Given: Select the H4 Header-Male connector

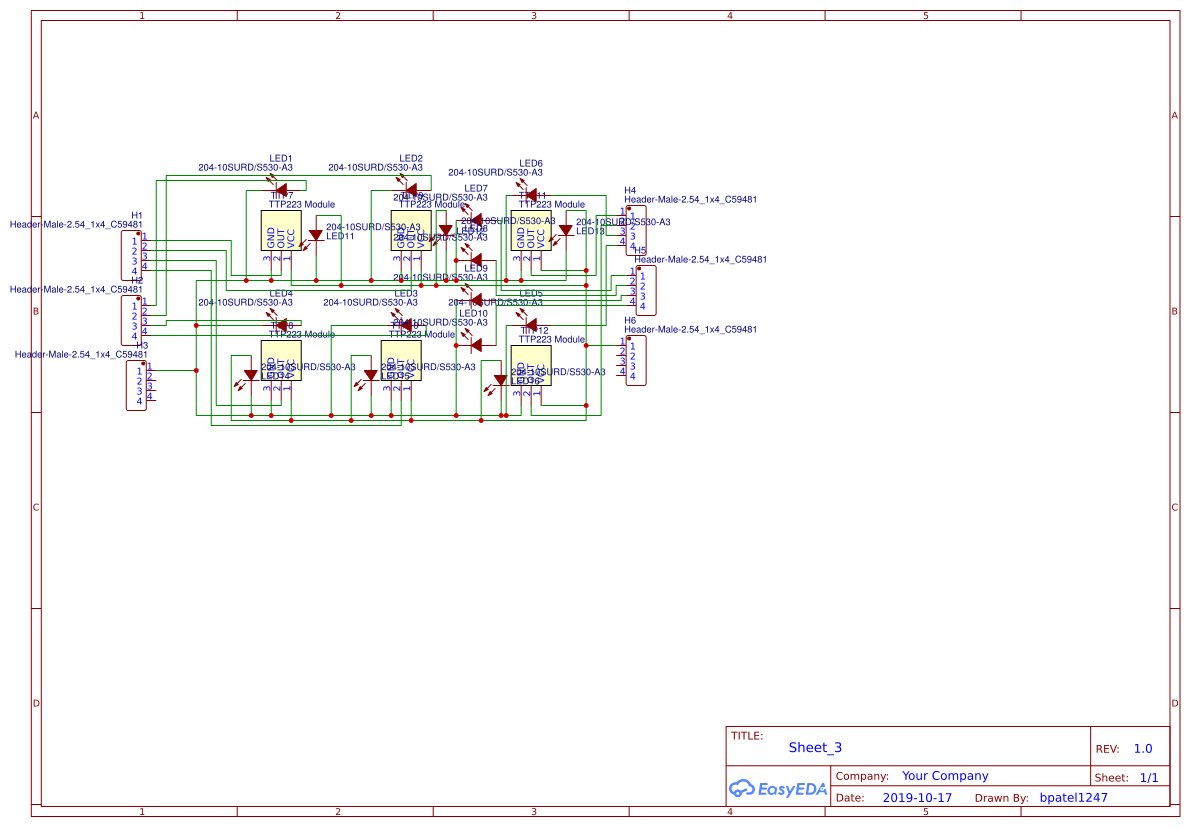Looking at the screenshot, I should (637, 230).
